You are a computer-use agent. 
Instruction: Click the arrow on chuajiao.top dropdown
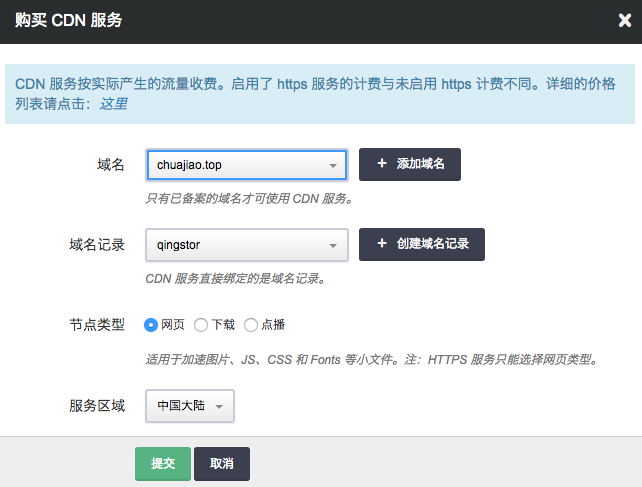pyautogui.click(x=332, y=165)
